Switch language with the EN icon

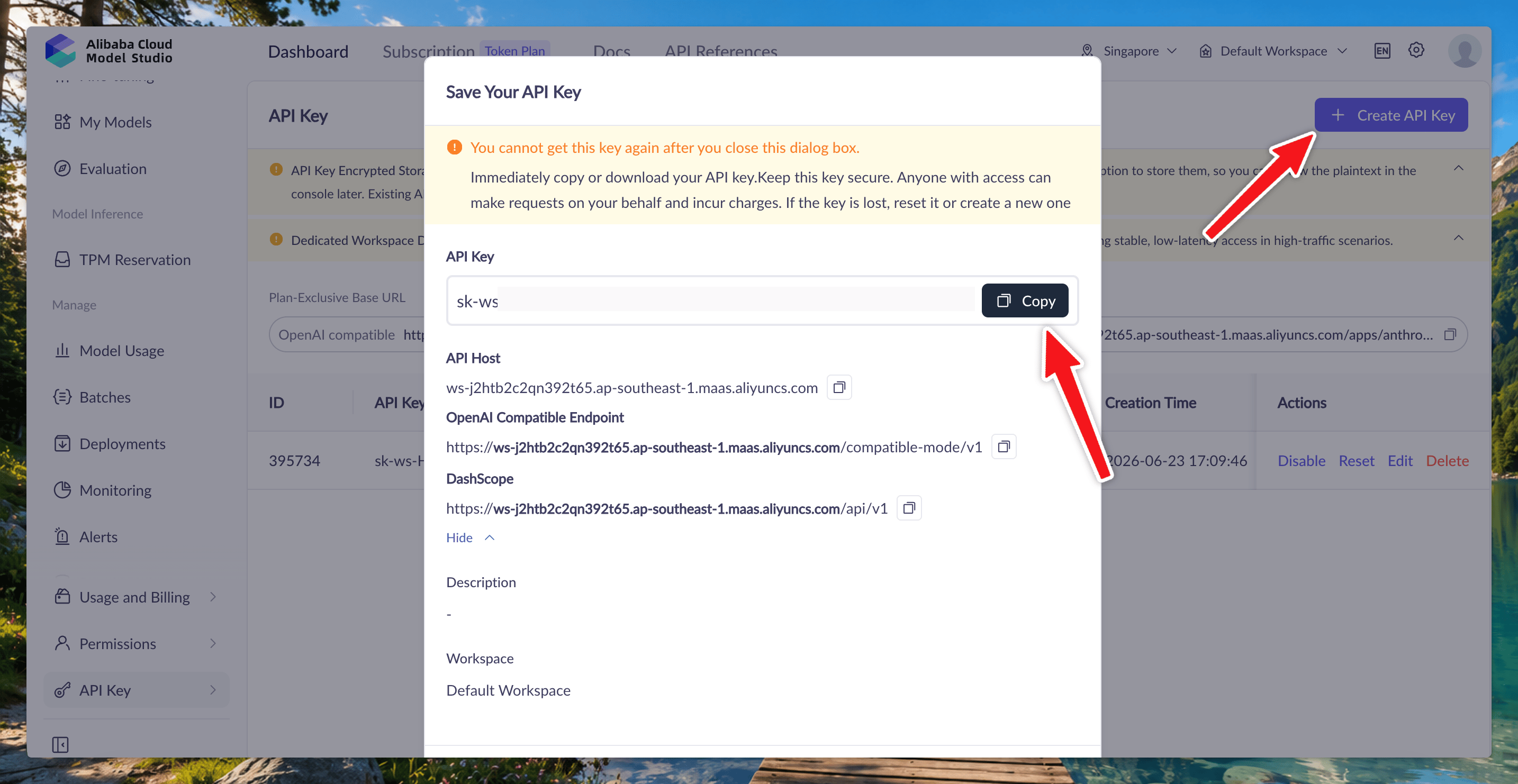[x=1382, y=51]
